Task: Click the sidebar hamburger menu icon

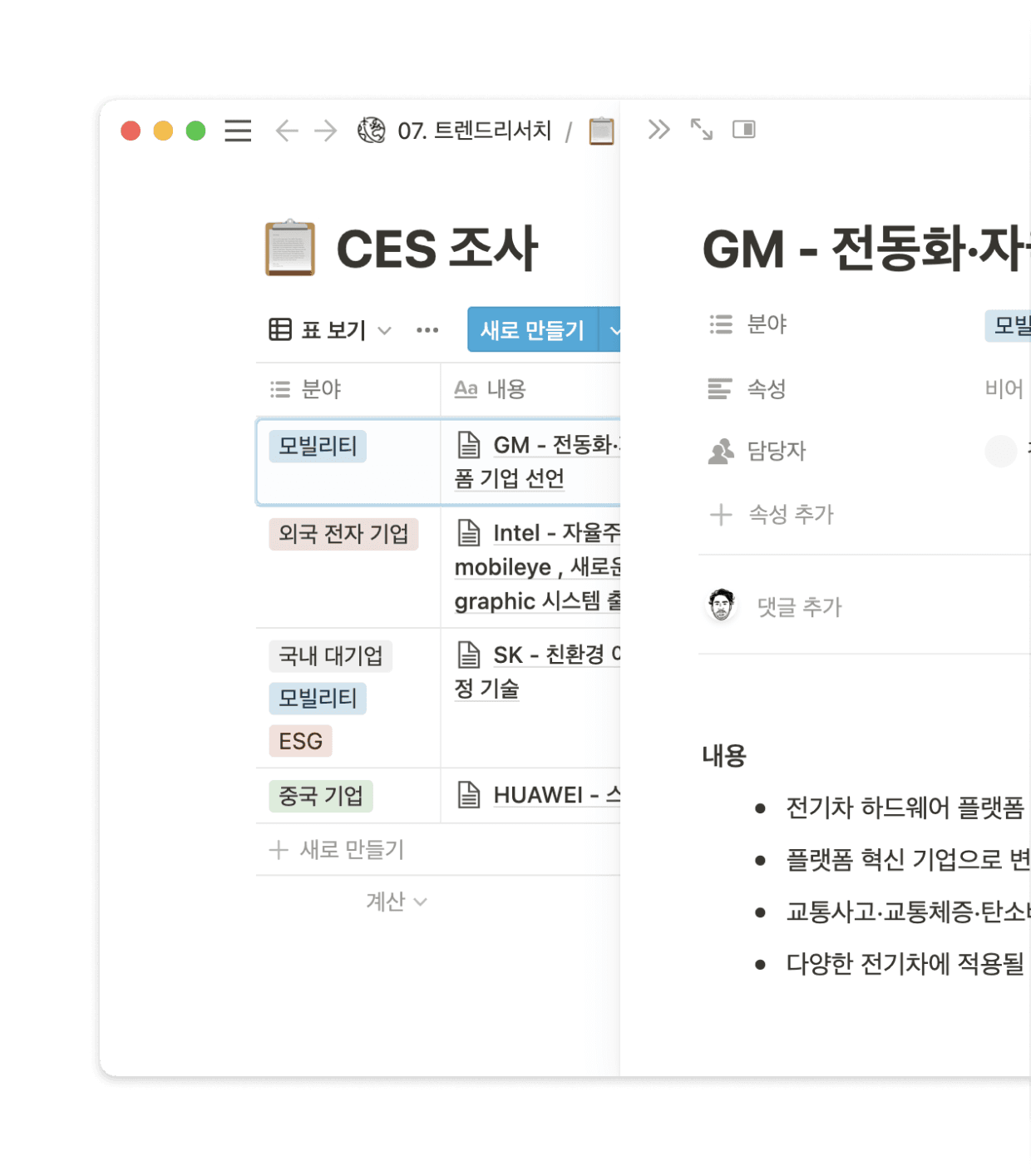Action: point(238,131)
